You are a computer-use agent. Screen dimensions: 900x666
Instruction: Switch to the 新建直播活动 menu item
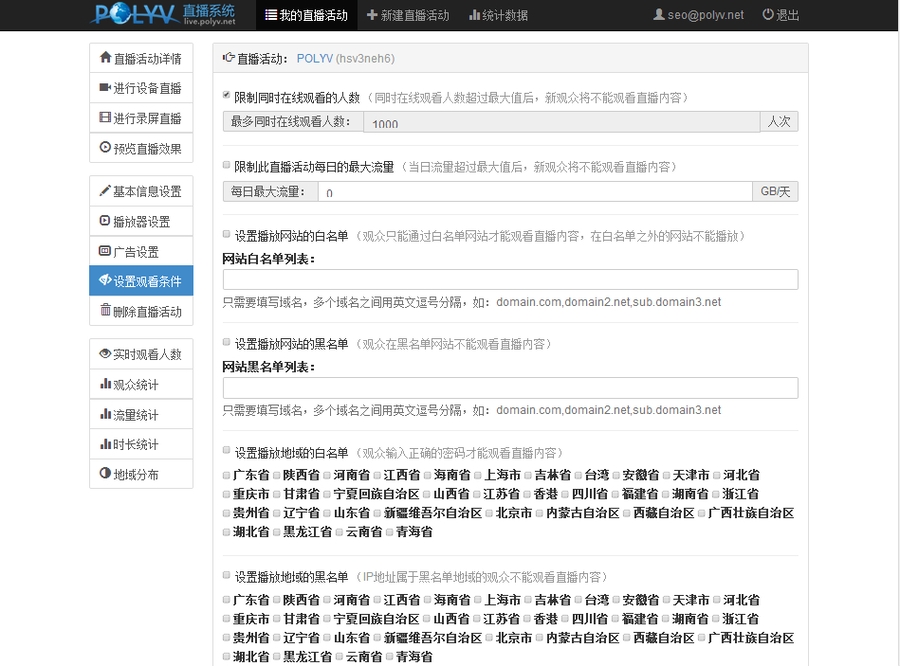(412, 15)
